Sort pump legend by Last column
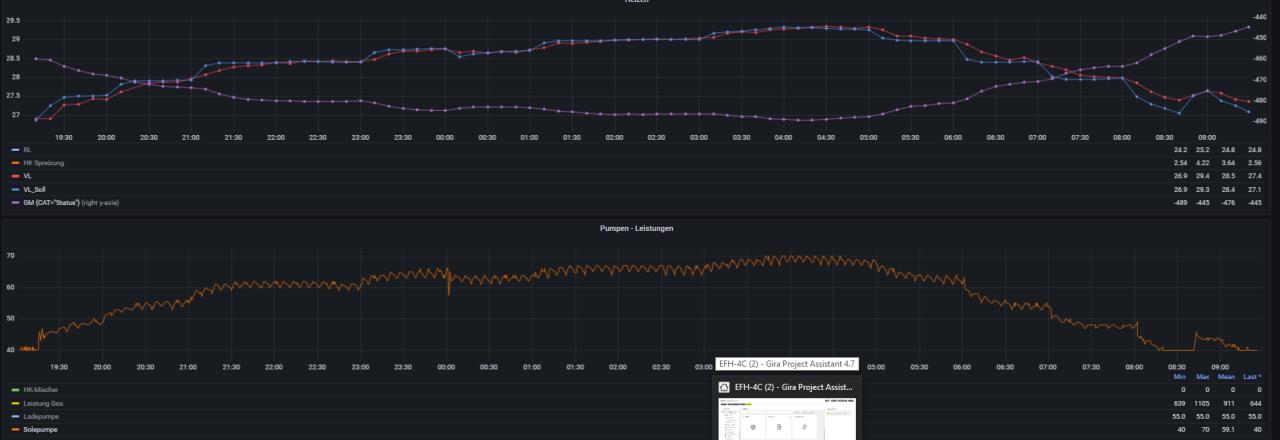This screenshot has width=1280, height=440. [x=1253, y=377]
